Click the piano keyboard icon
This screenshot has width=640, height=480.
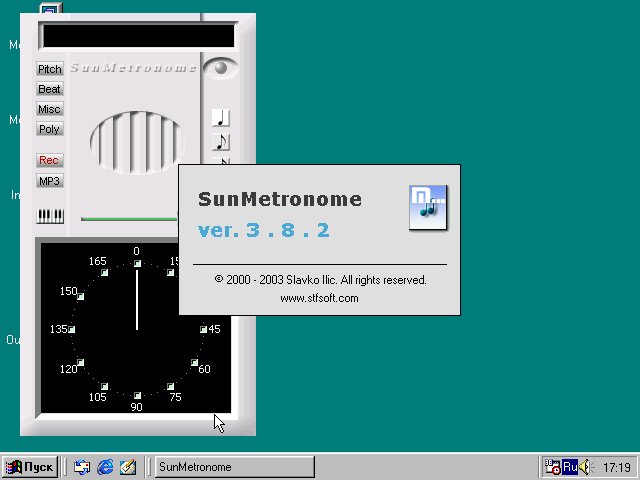50,215
